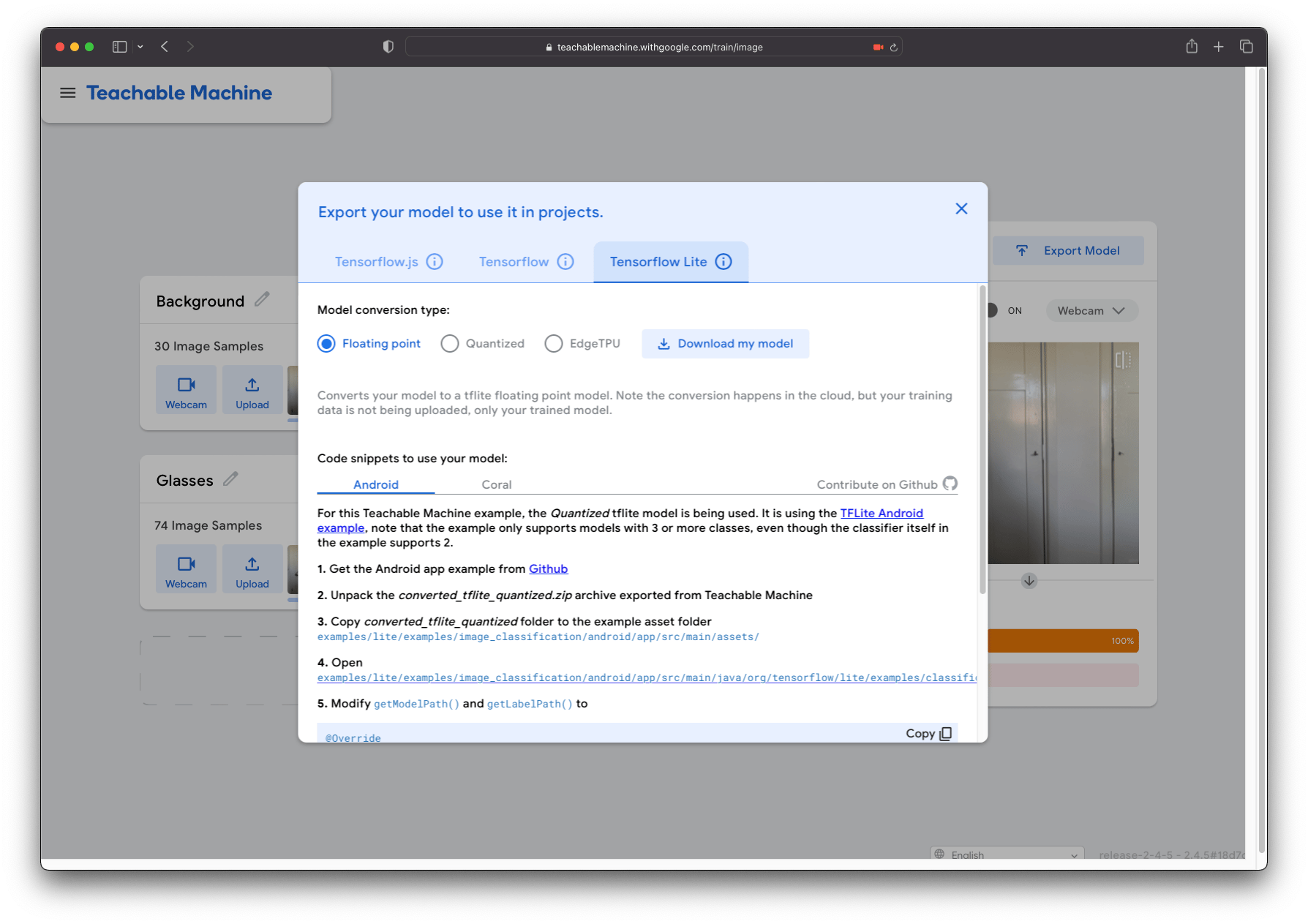Viewport: 1308px width, 924px height.
Task: Select the Floating point radio button
Action: [326, 344]
